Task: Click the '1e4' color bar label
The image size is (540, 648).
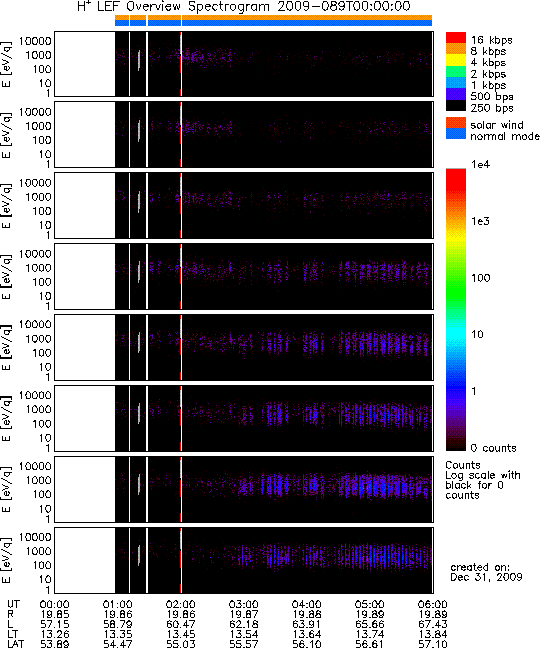Action: tap(481, 164)
